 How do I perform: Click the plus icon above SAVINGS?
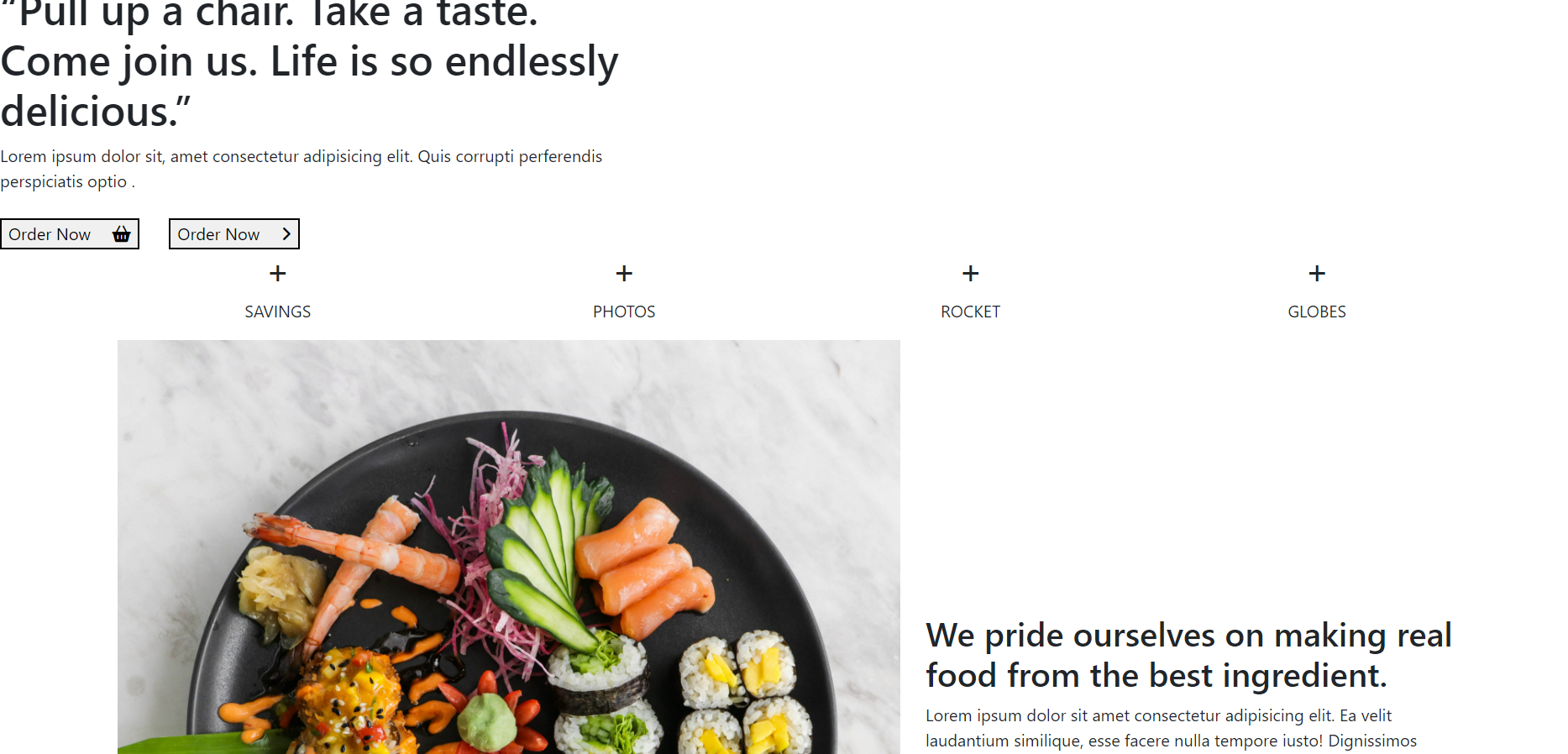pos(278,274)
